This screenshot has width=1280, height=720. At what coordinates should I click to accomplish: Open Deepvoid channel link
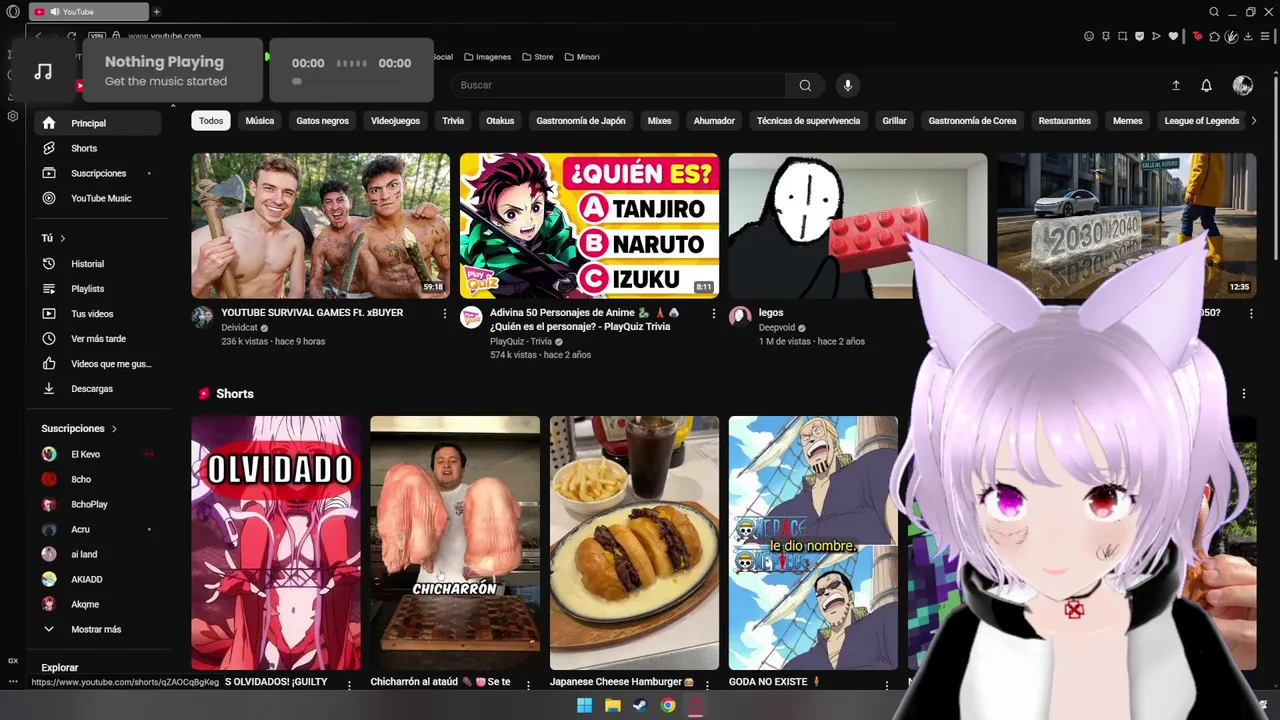[x=777, y=327]
